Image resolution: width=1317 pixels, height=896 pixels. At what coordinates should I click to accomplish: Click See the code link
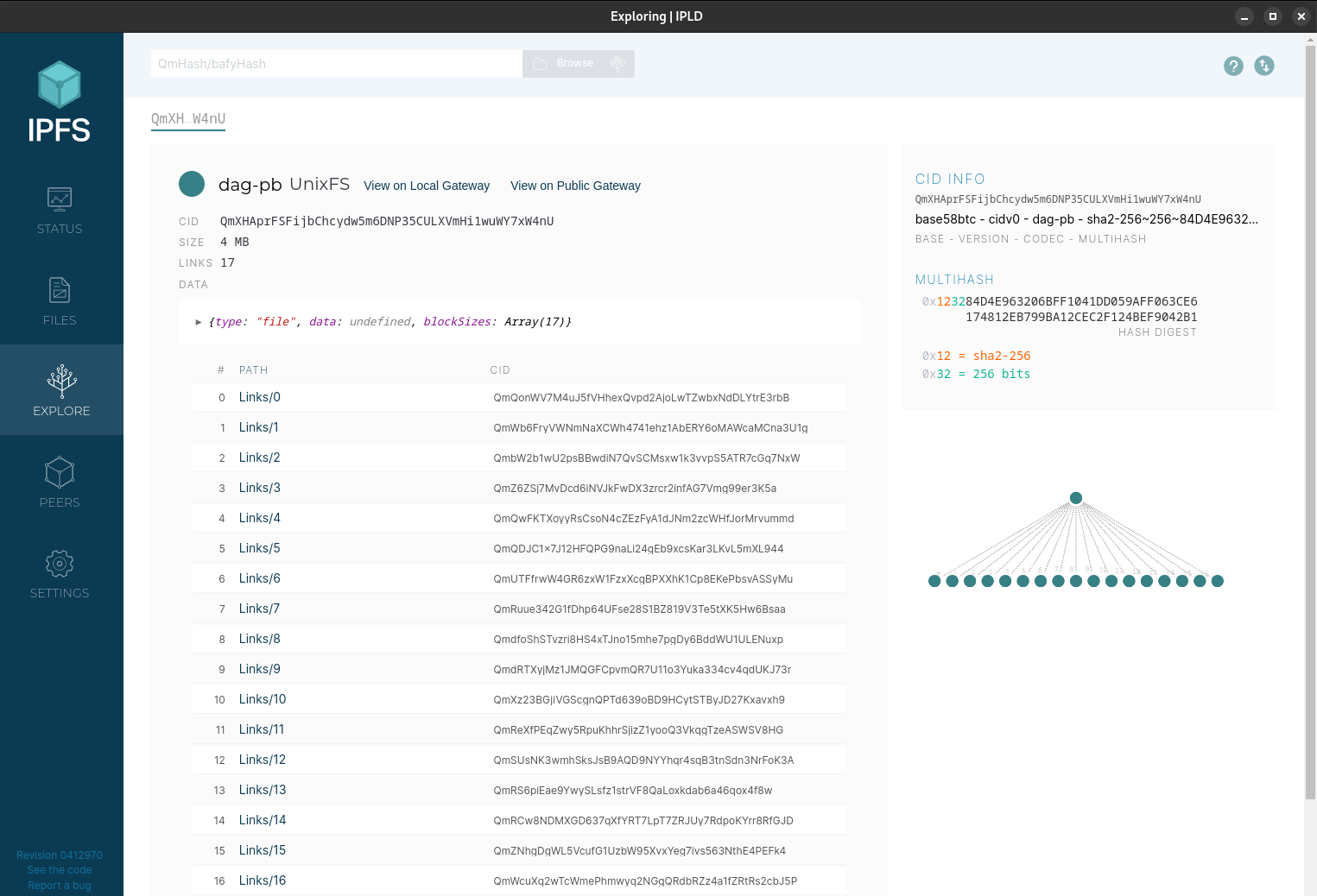(x=60, y=870)
